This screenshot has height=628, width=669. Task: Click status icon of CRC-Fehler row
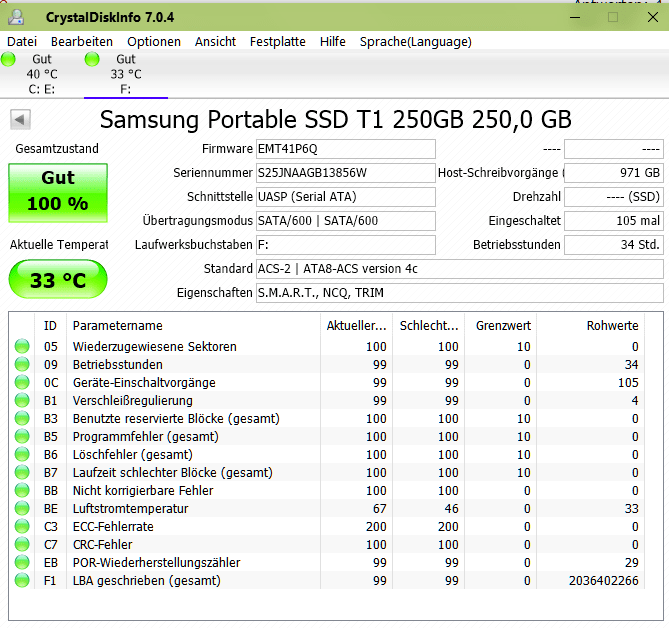(x=22, y=544)
